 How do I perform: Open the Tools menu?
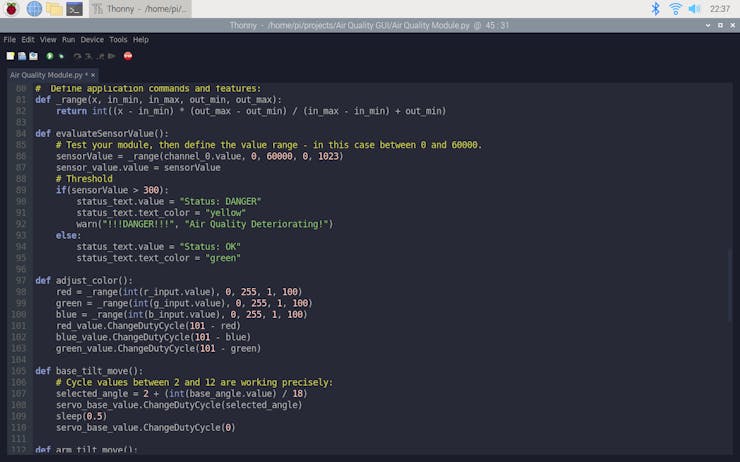coord(118,40)
